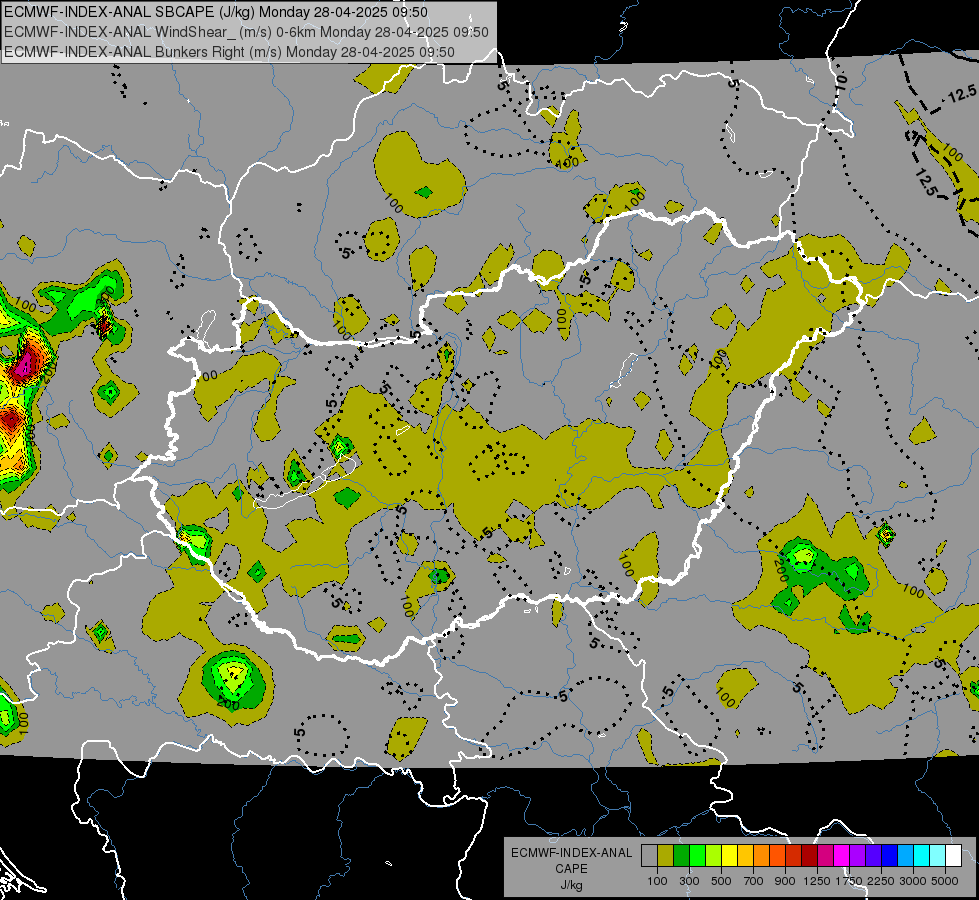The image size is (979, 900).
Task: Click the 1250 legend value
Action: point(817,881)
